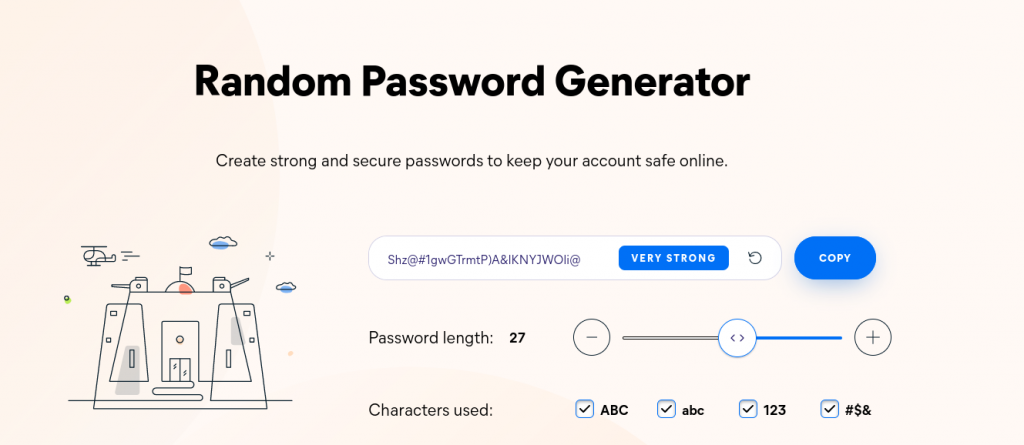Click the helicopter illustration icon
Screen dimensions: 1024x445
[x=99, y=255]
